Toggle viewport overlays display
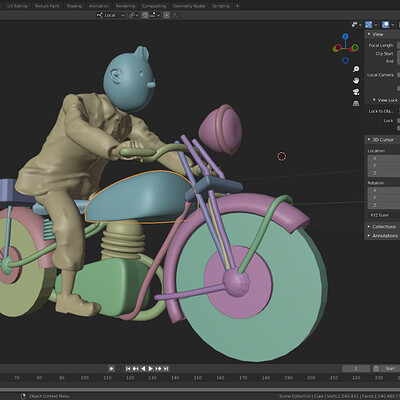 386,25
